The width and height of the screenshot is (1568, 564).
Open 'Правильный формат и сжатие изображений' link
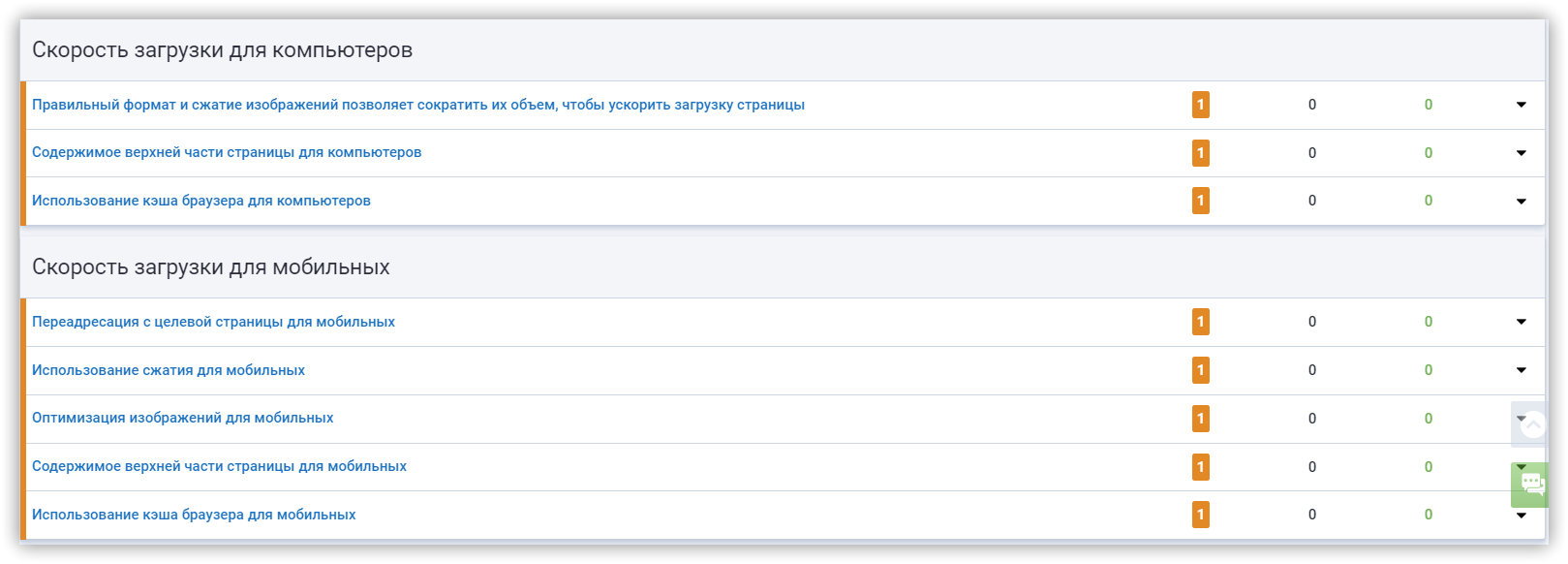(x=417, y=105)
